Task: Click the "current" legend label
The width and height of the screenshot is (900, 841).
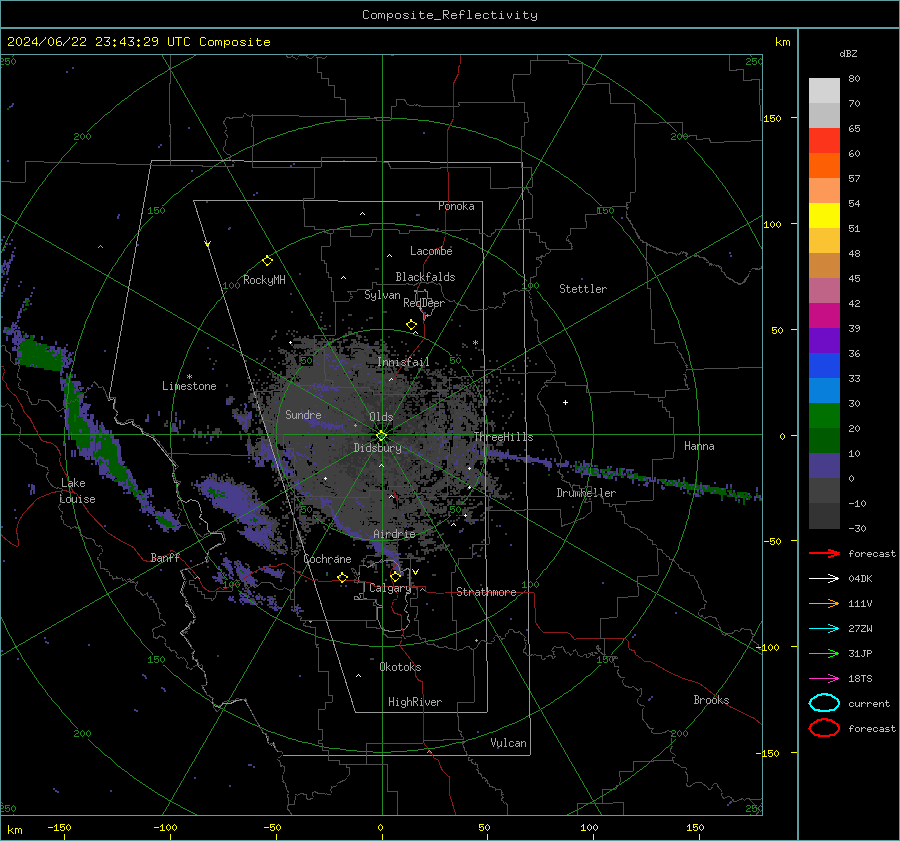Action: (x=869, y=703)
